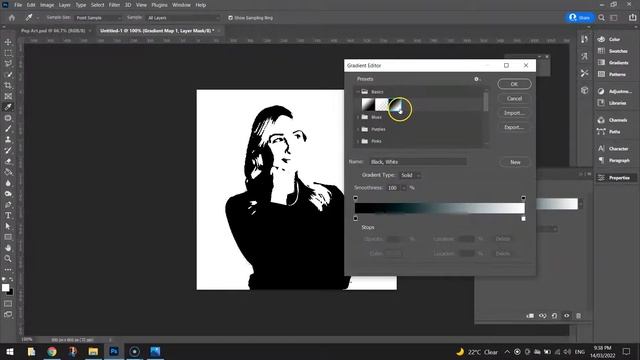
Task: Click the New gradient button
Action: [x=515, y=162]
